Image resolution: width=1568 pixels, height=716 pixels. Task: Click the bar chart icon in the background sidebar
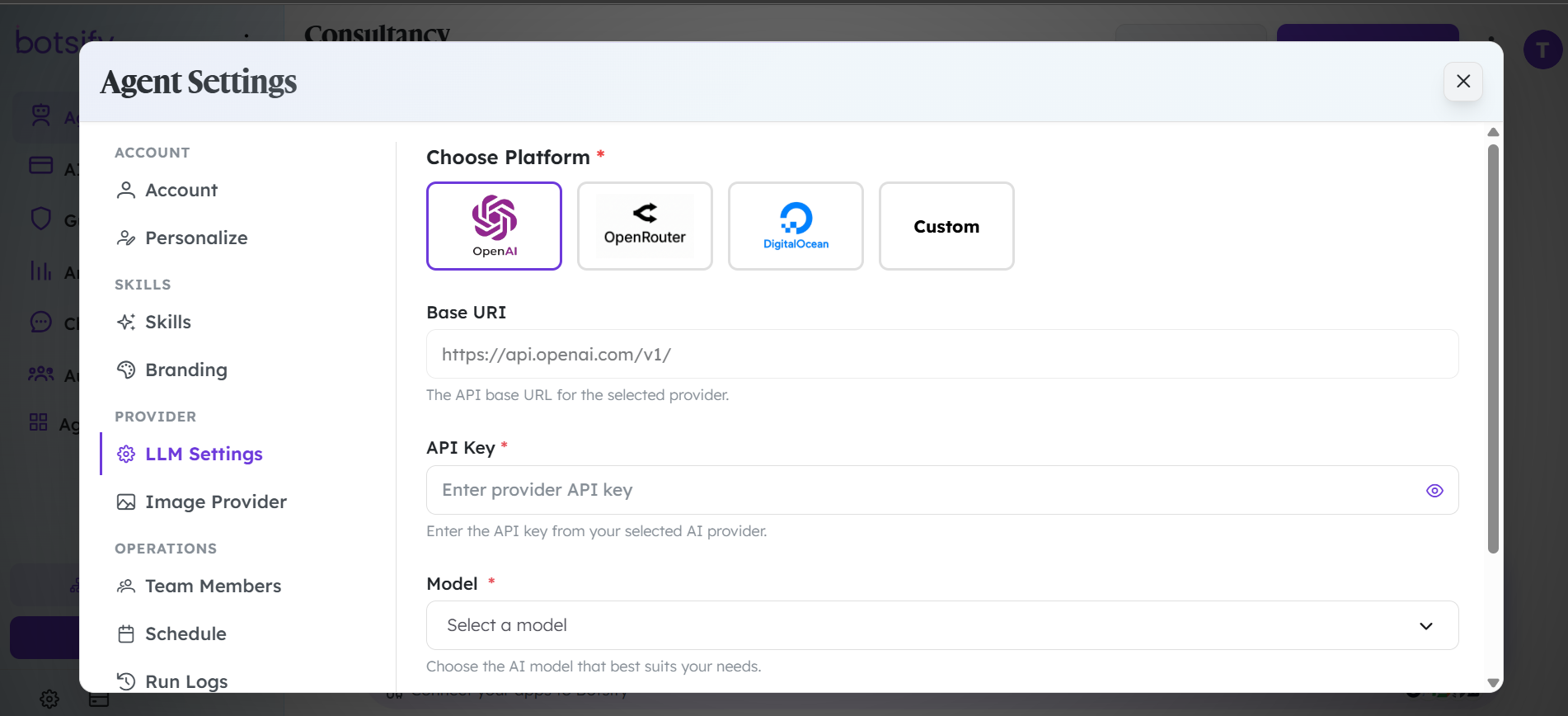pos(41,271)
